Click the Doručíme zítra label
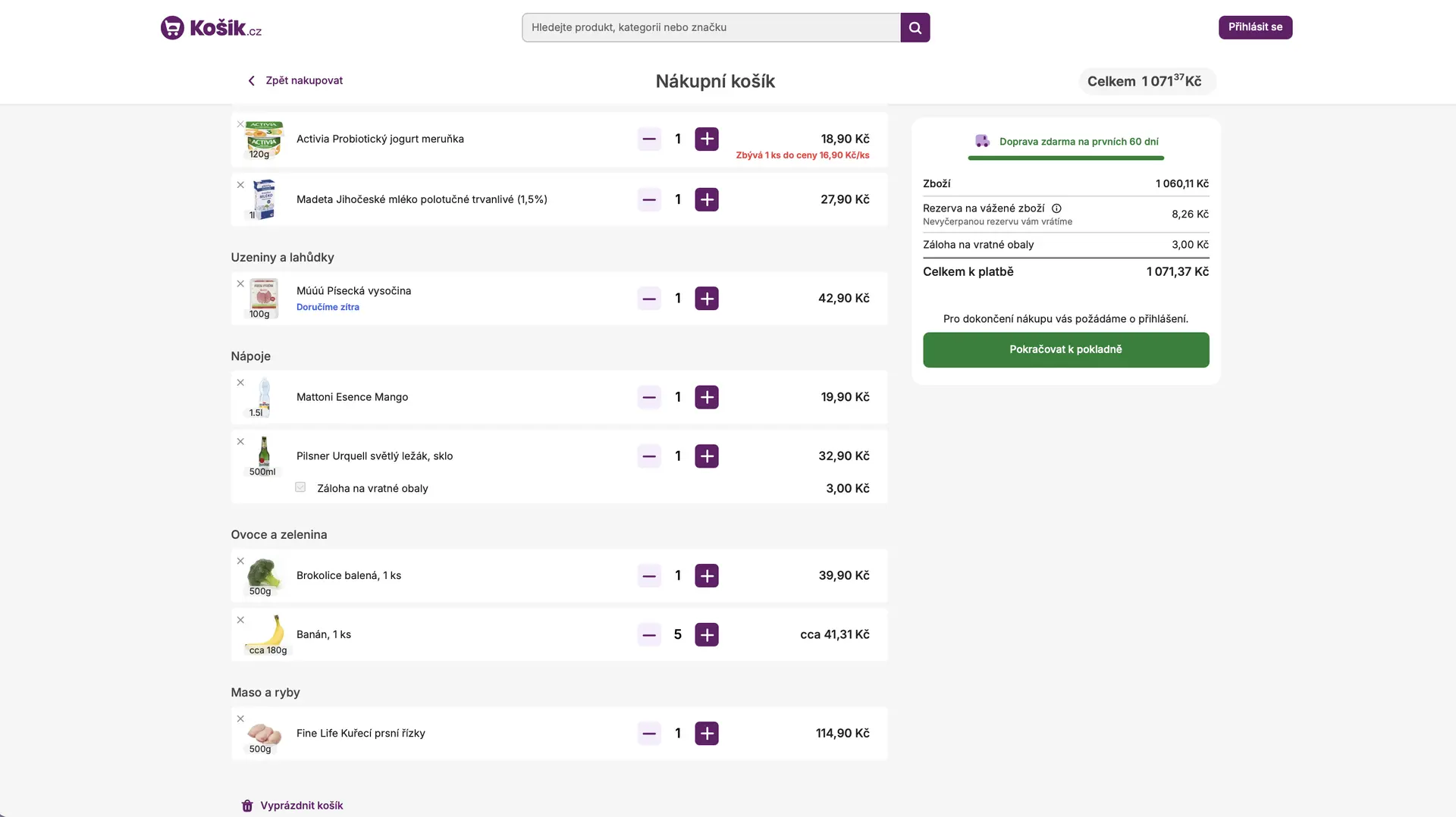The width and height of the screenshot is (1456, 817). point(328,307)
